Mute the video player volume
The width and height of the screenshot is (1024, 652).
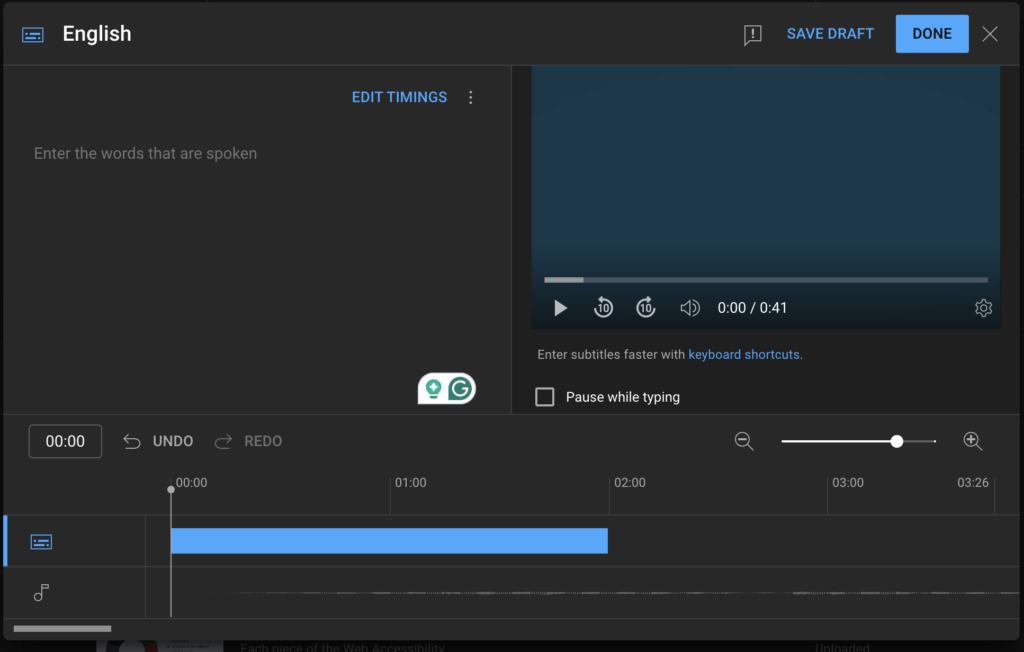pyautogui.click(x=689, y=308)
